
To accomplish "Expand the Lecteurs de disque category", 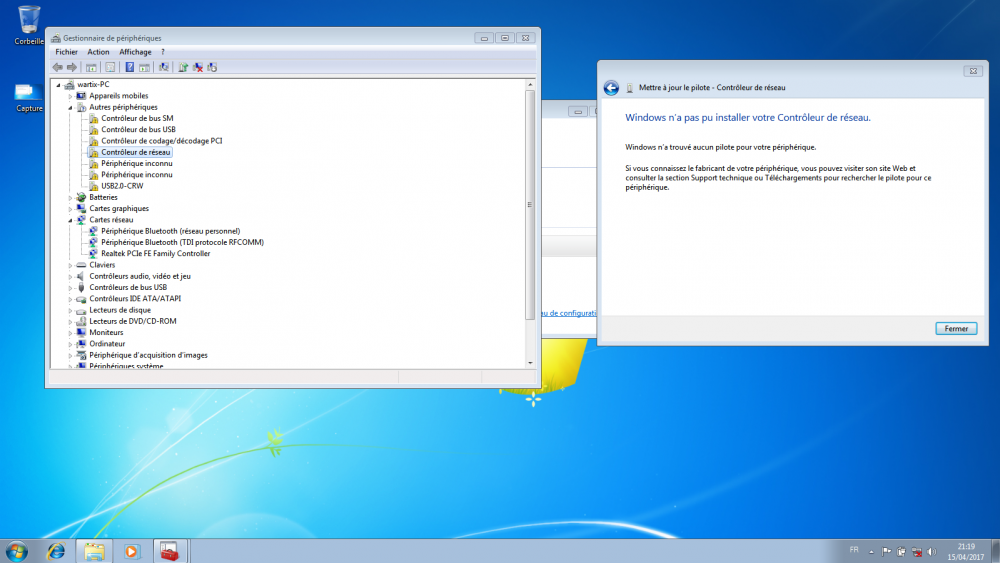I will click(x=70, y=311).
